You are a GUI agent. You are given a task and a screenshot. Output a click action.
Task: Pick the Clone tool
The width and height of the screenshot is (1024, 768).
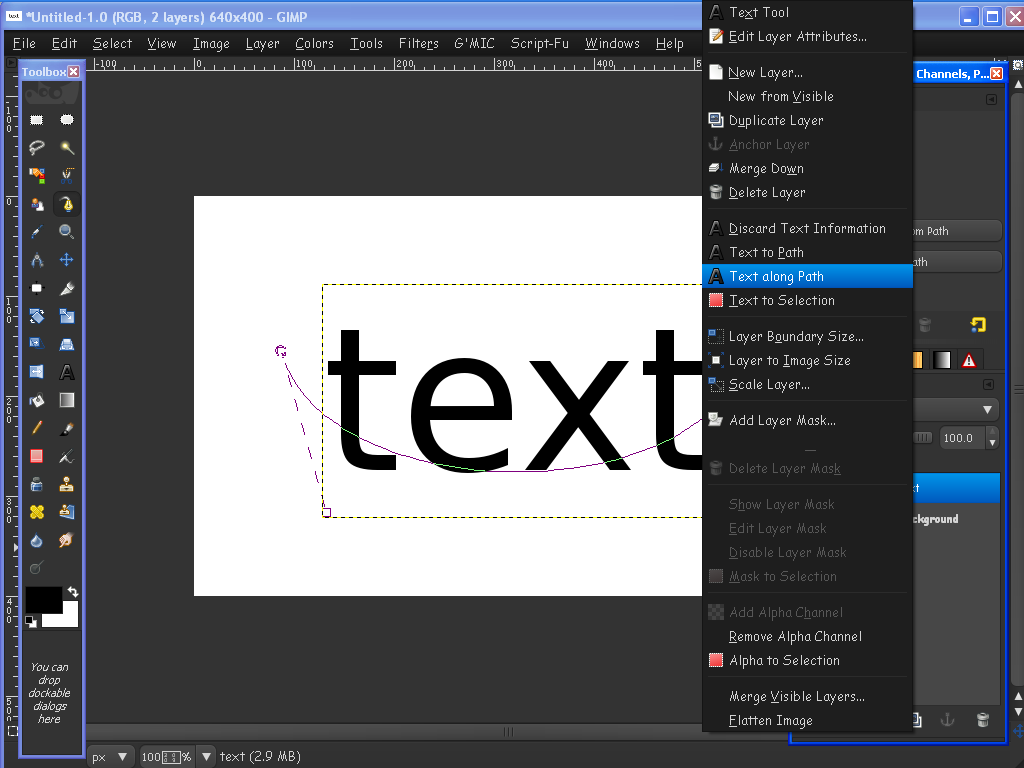[x=66, y=482]
